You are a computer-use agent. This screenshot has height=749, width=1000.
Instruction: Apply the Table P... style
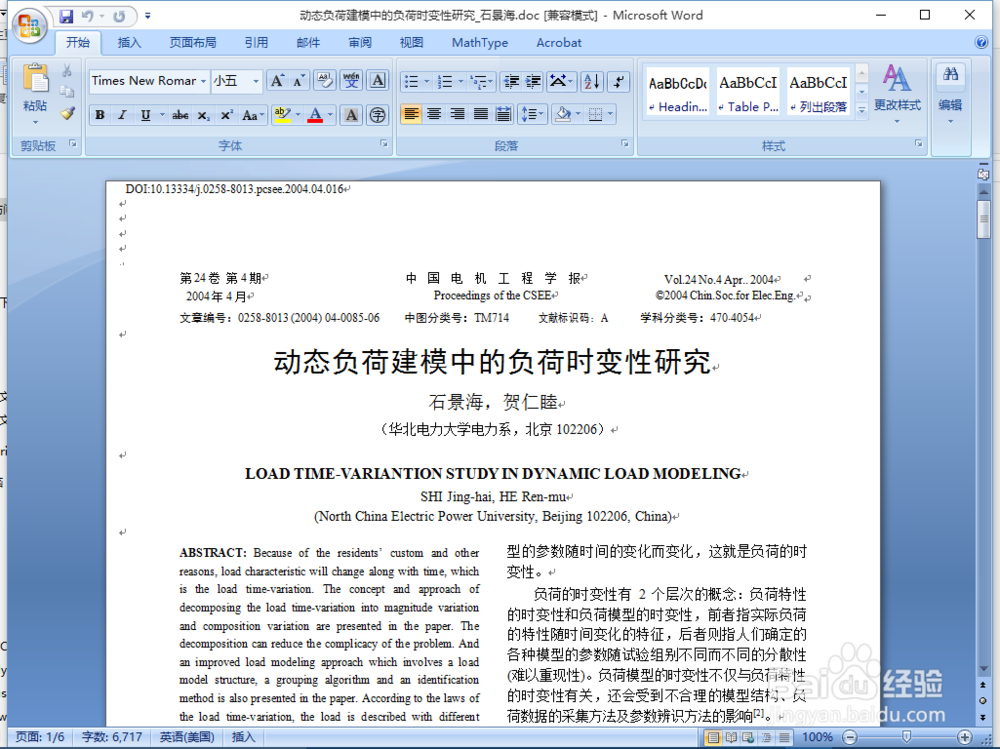748,93
